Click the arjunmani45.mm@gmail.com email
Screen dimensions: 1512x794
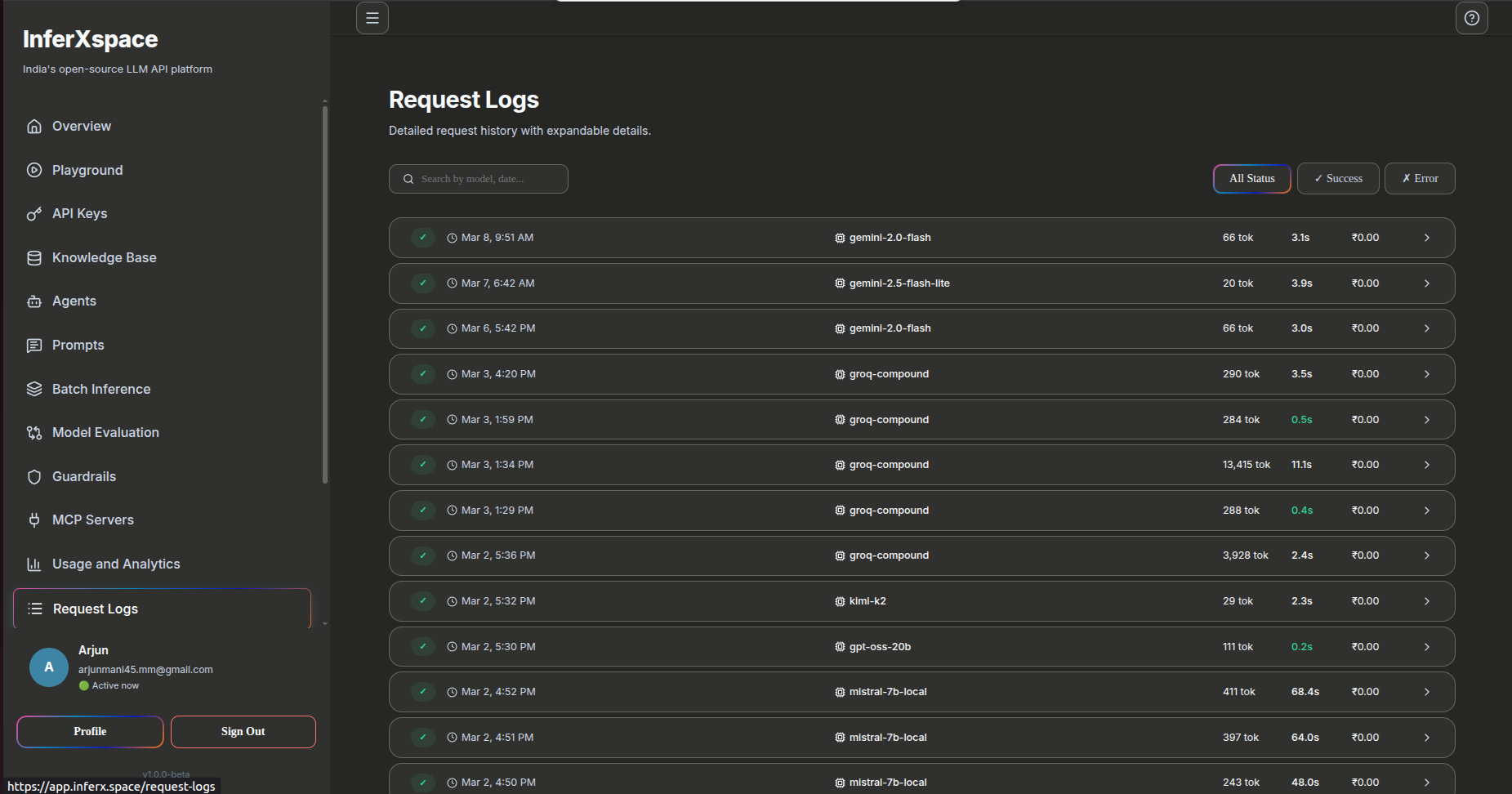tap(145, 670)
